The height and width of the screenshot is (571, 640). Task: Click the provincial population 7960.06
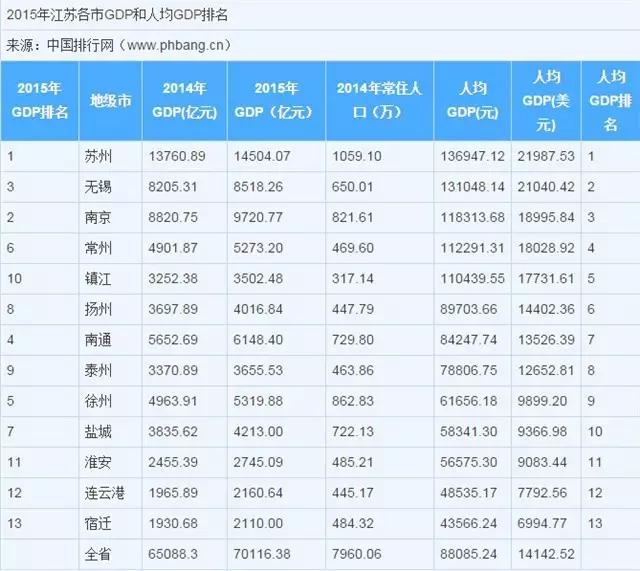click(357, 554)
